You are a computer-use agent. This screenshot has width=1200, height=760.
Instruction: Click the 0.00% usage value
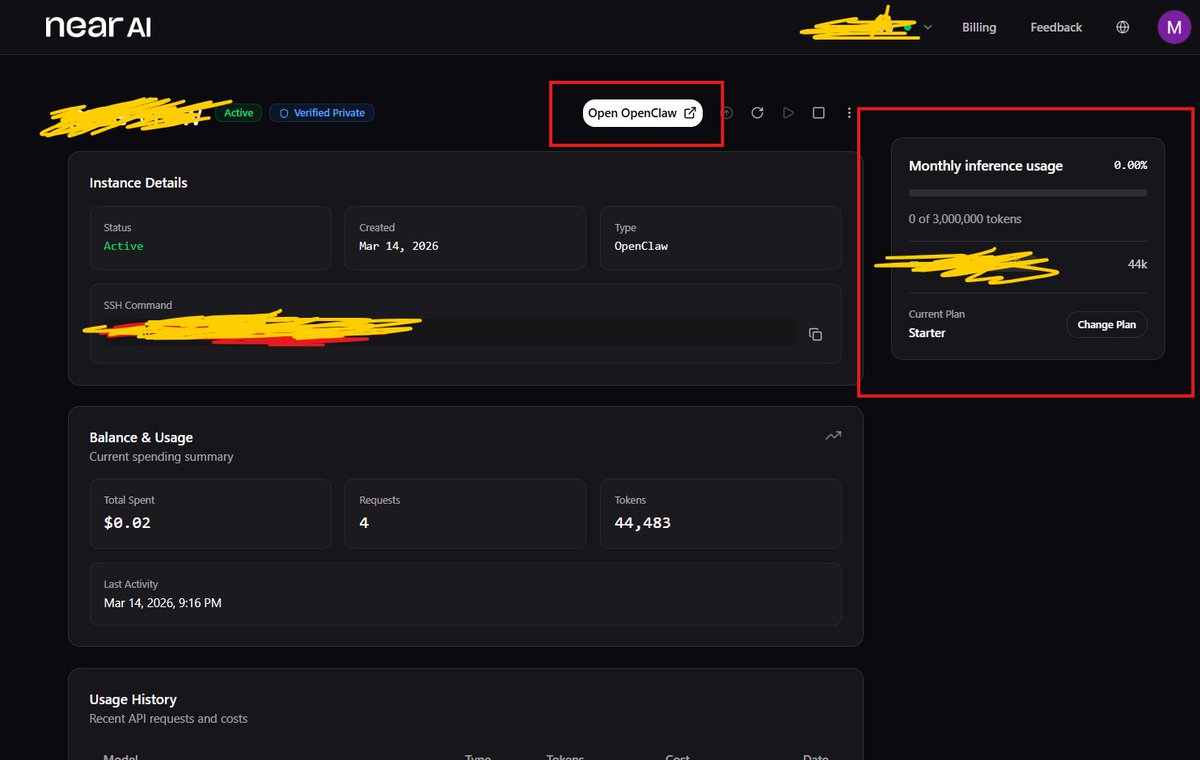point(1130,165)
